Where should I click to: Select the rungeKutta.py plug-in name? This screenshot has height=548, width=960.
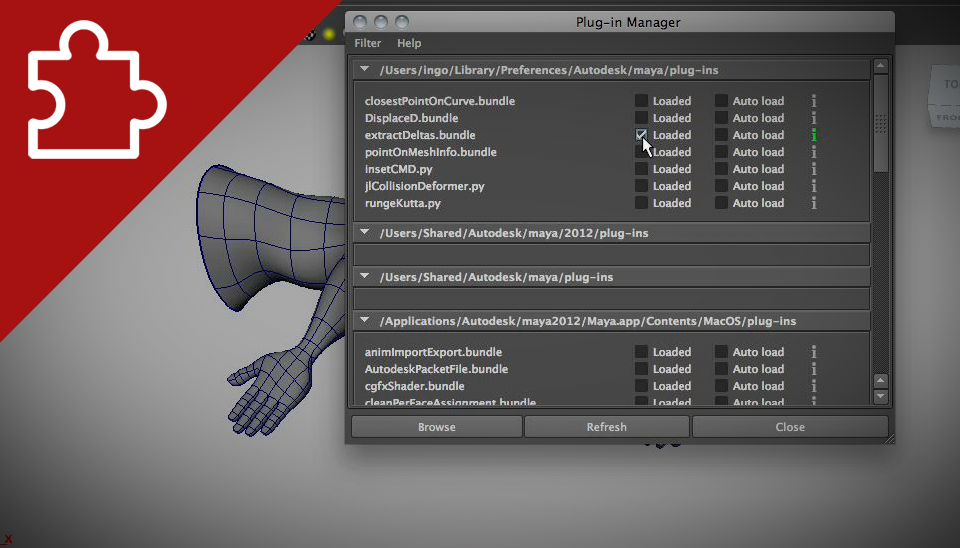pos(403,203)
